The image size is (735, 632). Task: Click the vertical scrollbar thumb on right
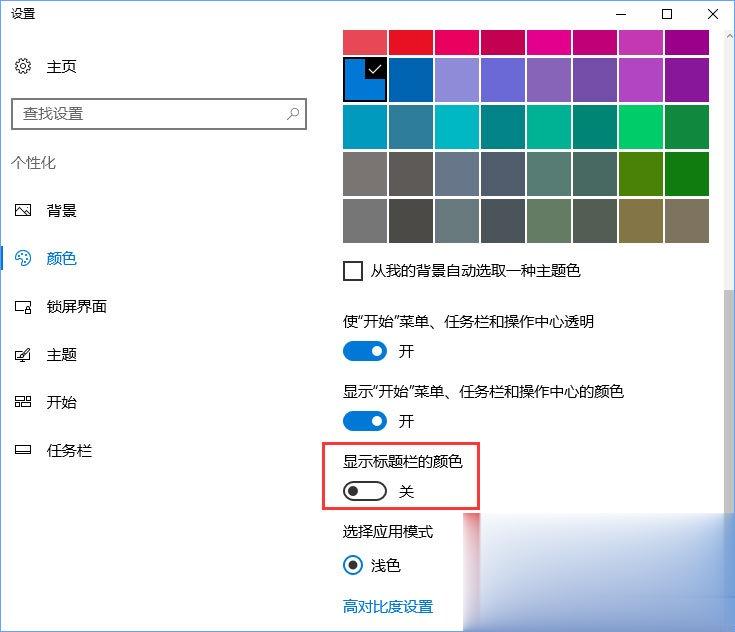pyautogui.click(x=728, y=403)
